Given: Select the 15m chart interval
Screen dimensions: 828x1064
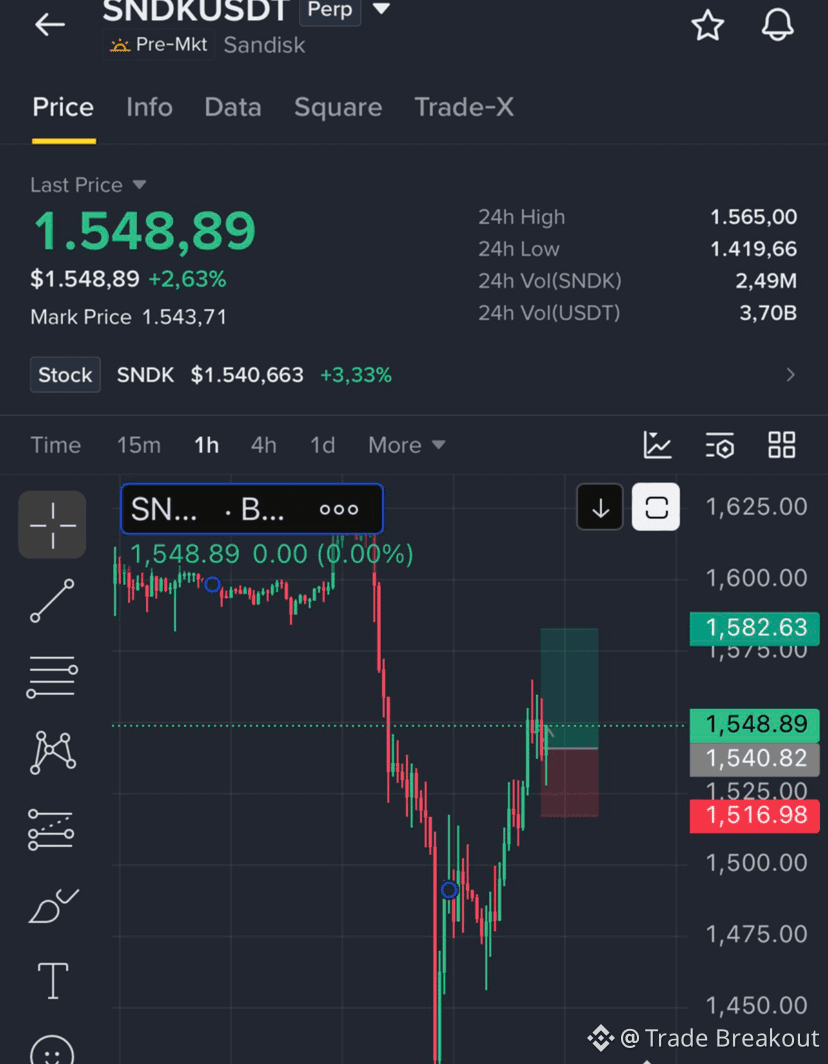Looking at the screenshot, I should tap(138, 445).
